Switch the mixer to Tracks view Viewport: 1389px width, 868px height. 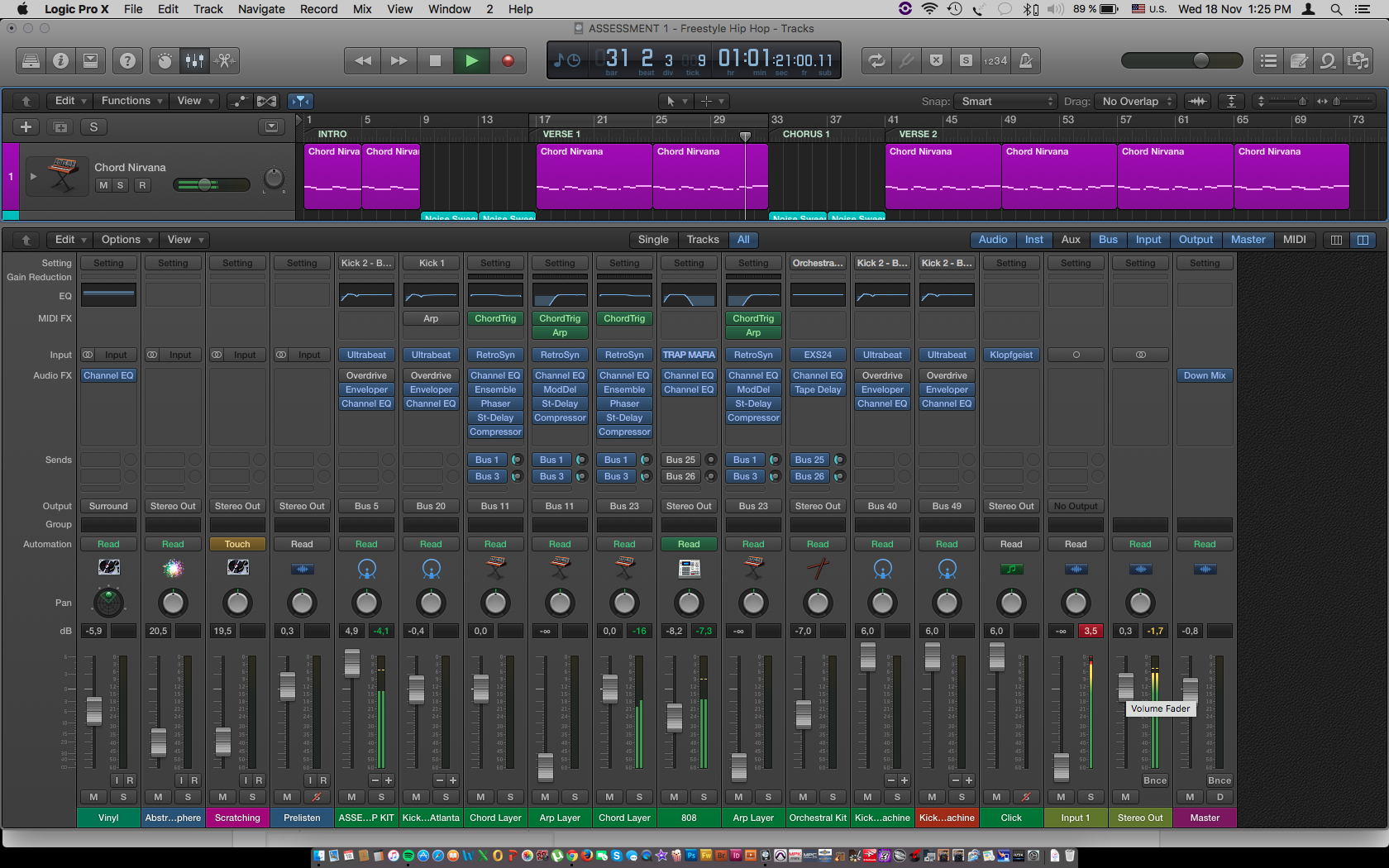pos(703,240)
